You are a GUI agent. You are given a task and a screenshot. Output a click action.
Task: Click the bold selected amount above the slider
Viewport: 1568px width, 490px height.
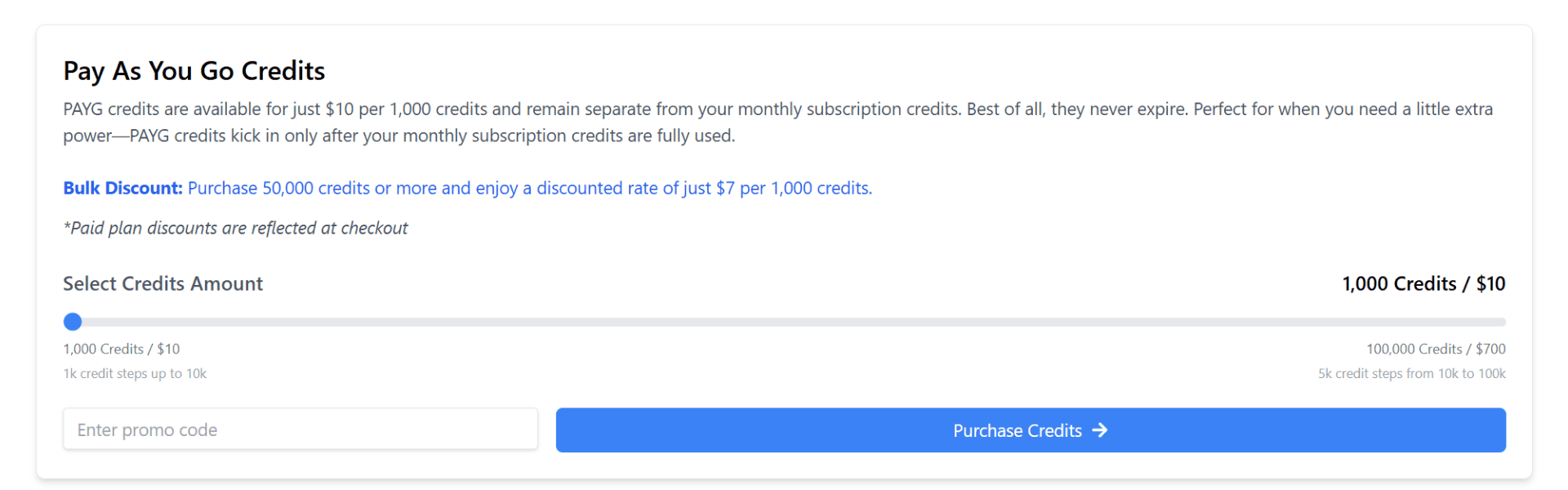pos(1423,284)
